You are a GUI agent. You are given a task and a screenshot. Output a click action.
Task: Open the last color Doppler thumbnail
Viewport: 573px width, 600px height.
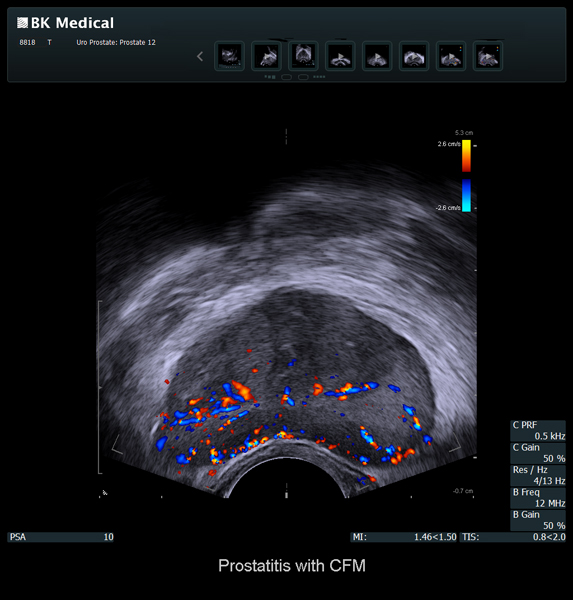point(488,56)
